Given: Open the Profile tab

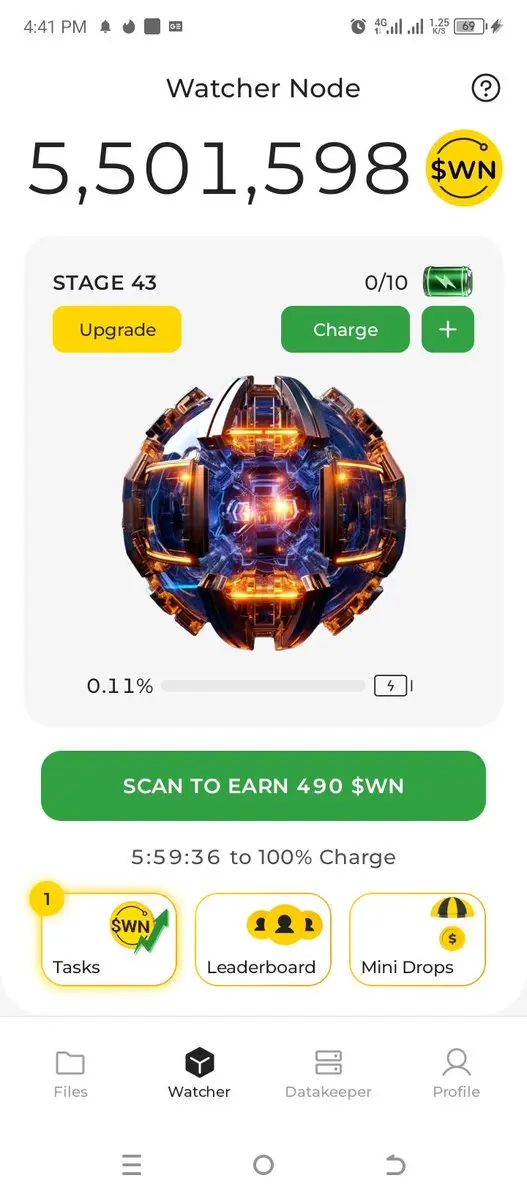Looking at the screenshot, I should click(456, 1074).
